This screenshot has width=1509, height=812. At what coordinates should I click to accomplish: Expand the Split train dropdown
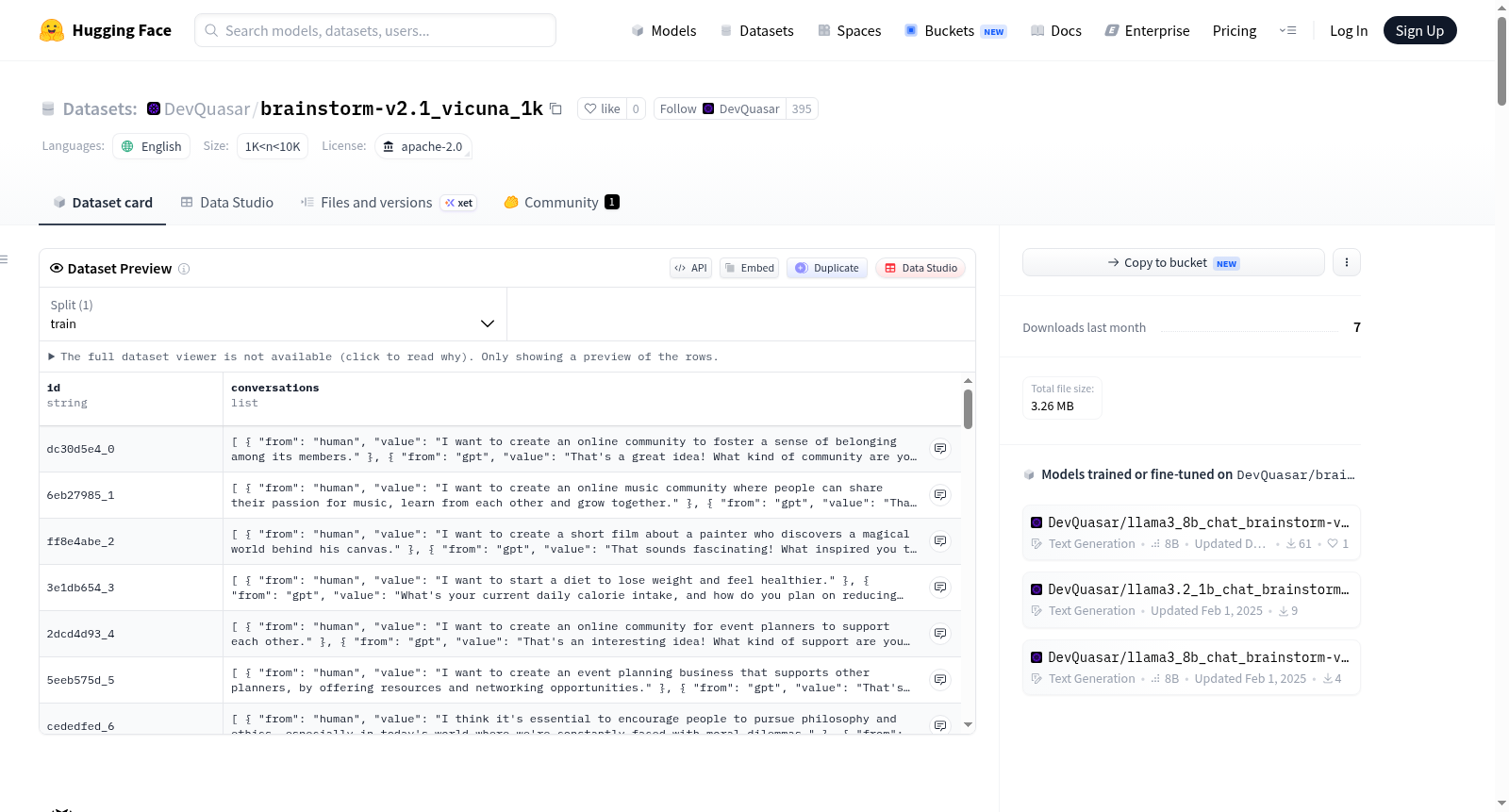274,314
